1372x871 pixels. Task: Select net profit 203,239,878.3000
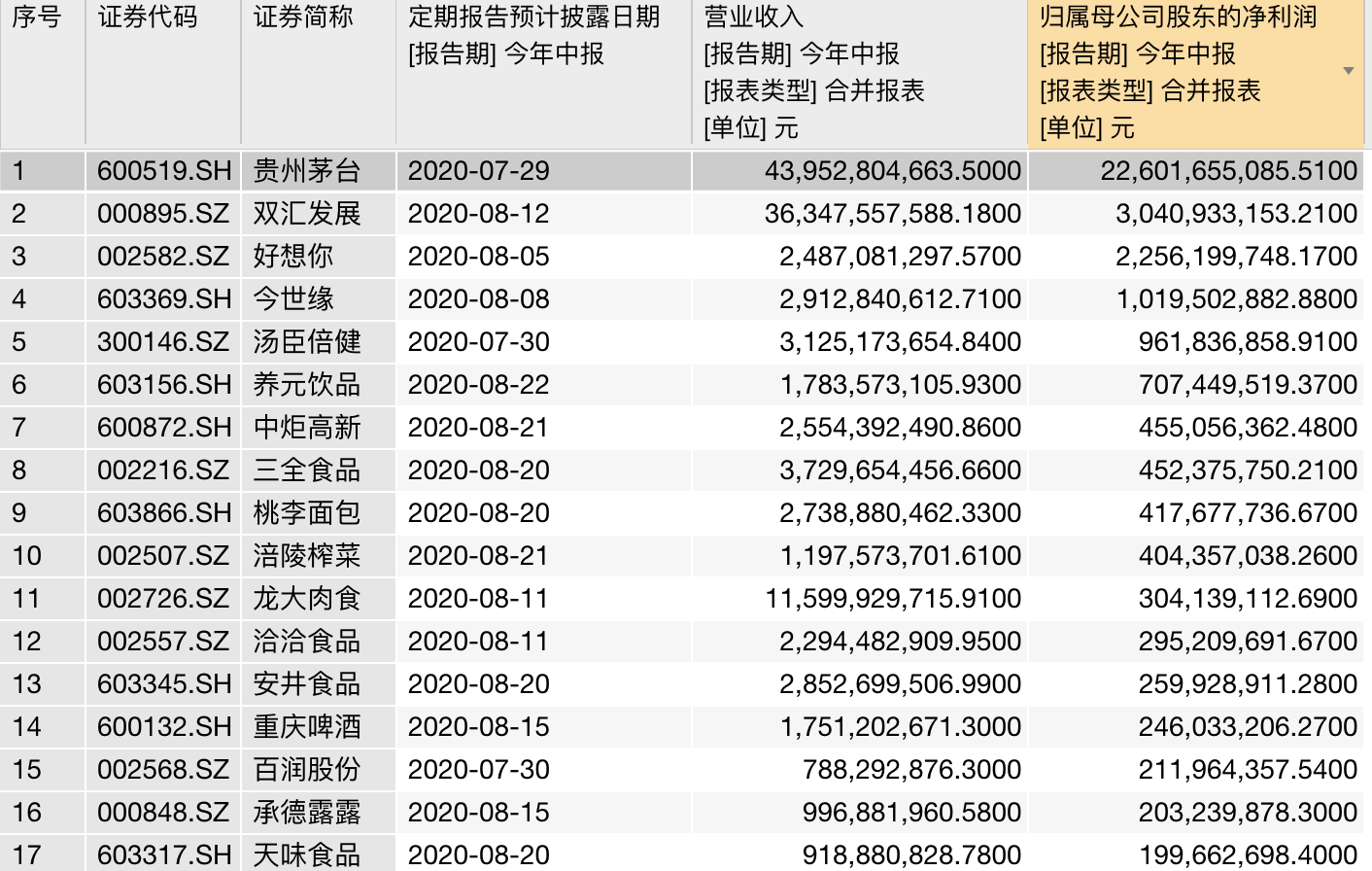1249,813
